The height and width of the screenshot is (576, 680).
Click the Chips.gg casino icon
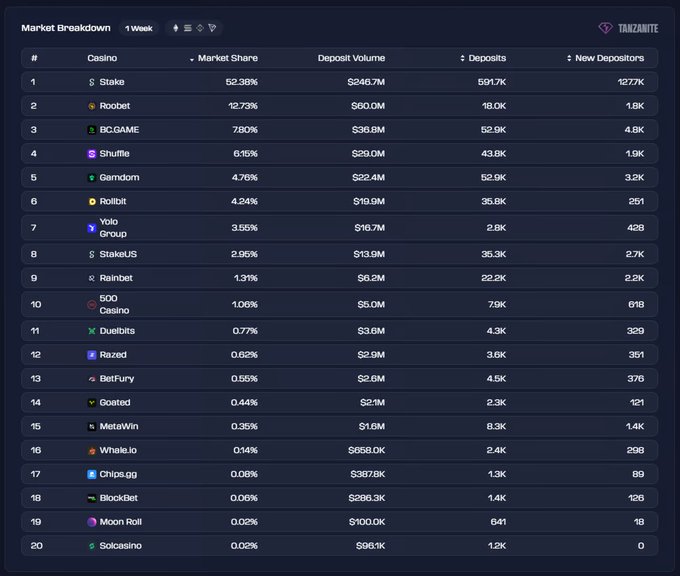[x=92, y=475]
